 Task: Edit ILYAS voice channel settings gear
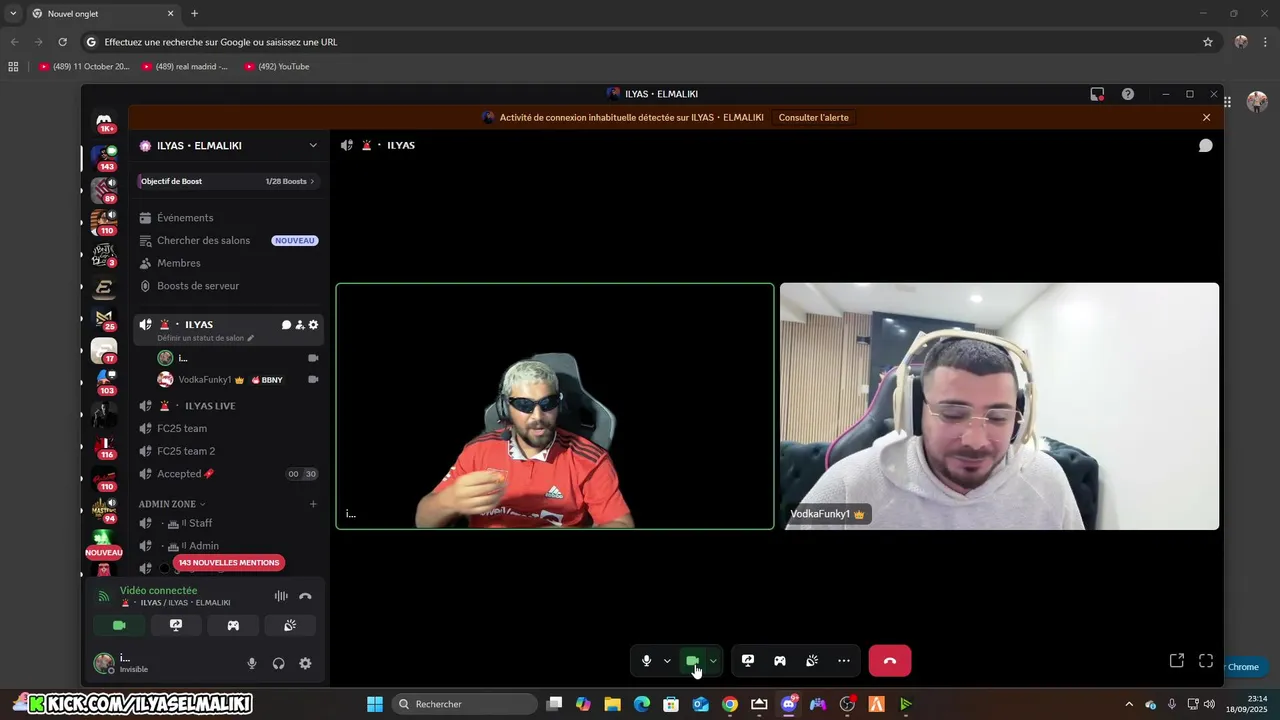tap(313, 325)
